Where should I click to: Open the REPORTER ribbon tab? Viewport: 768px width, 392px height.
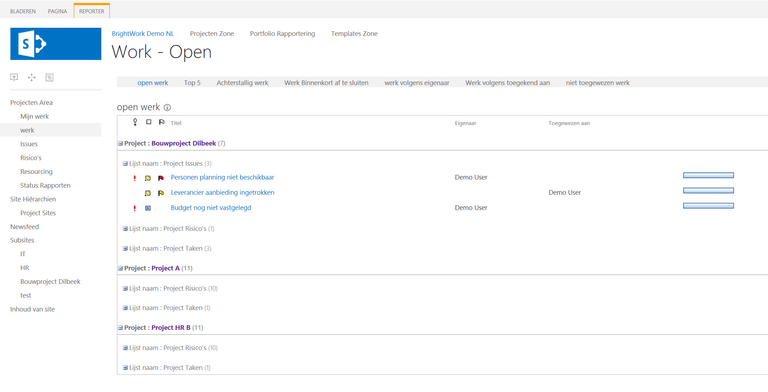click(x=92, y=11)
